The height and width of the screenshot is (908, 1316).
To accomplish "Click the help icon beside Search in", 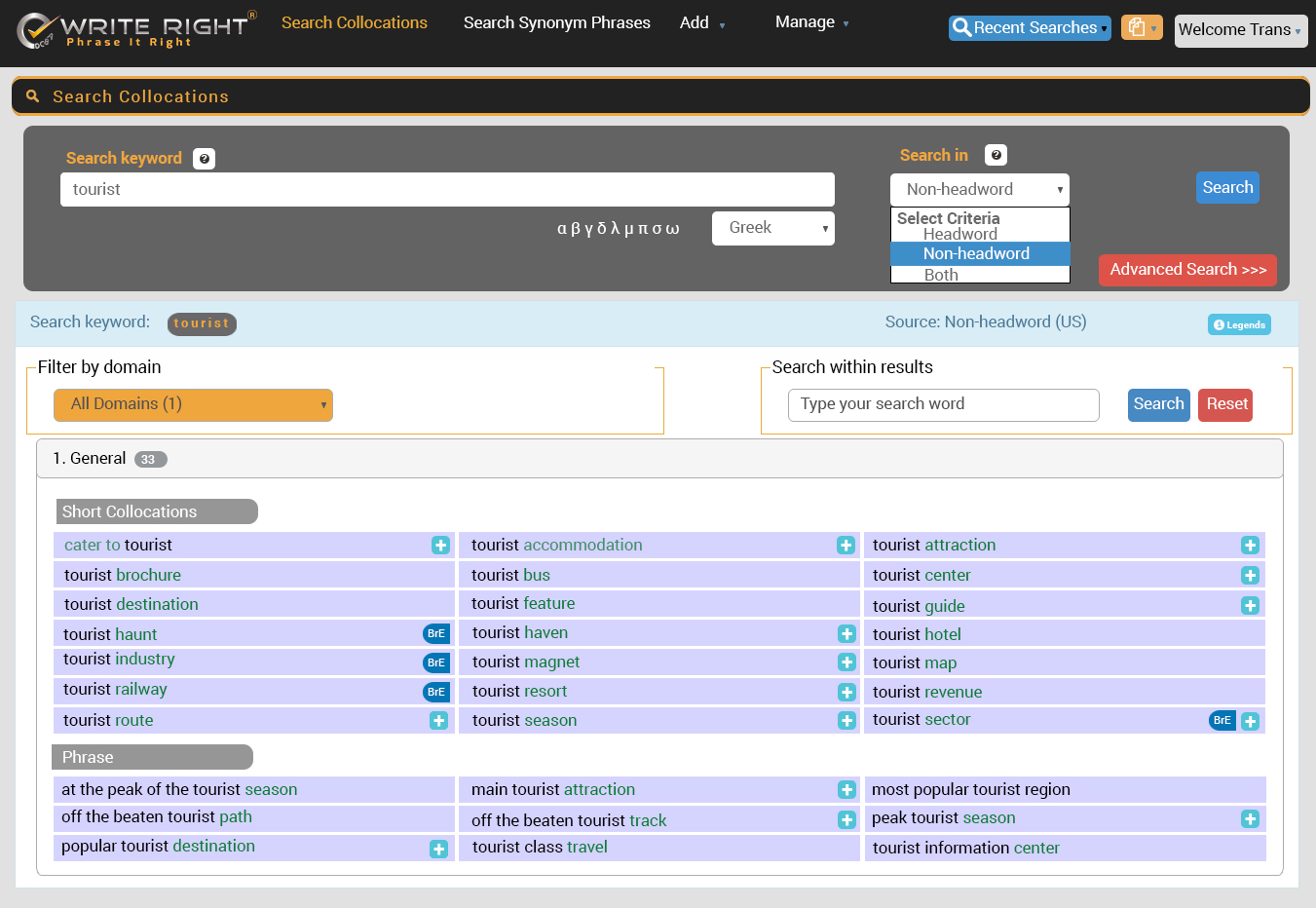I will [x=996, y=155].
